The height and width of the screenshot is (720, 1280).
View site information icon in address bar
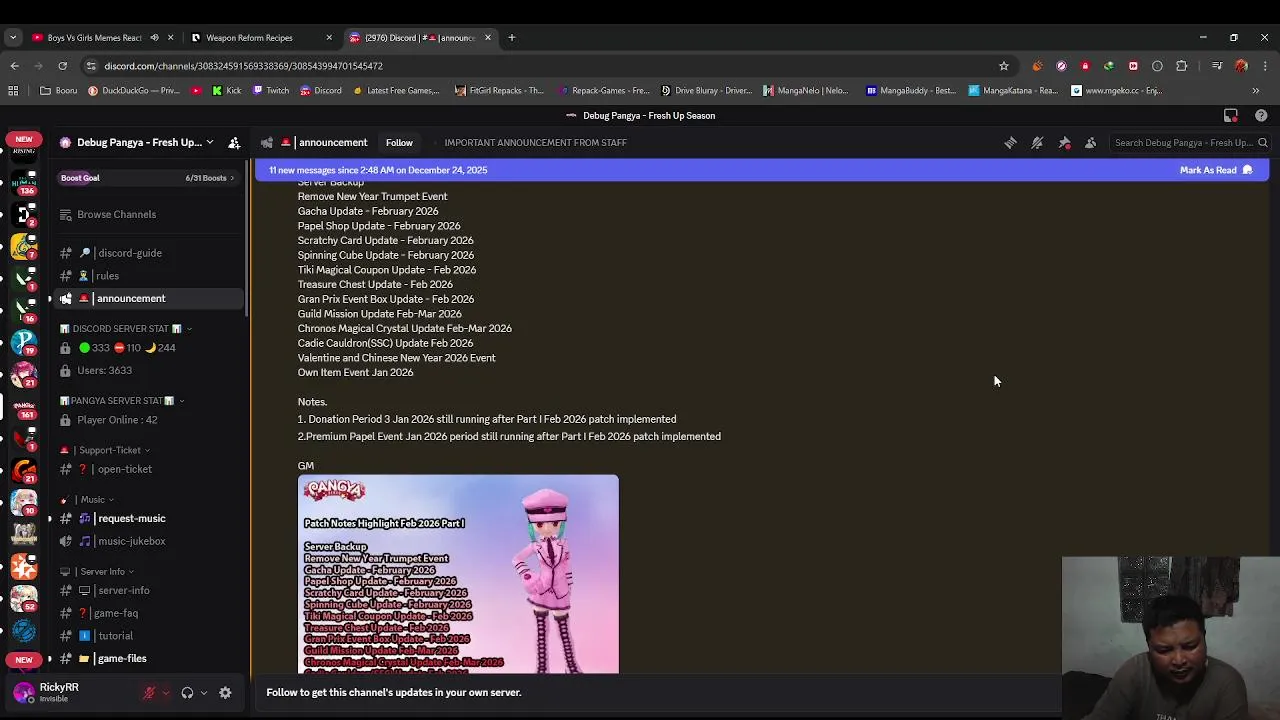[x=91, y=66]
